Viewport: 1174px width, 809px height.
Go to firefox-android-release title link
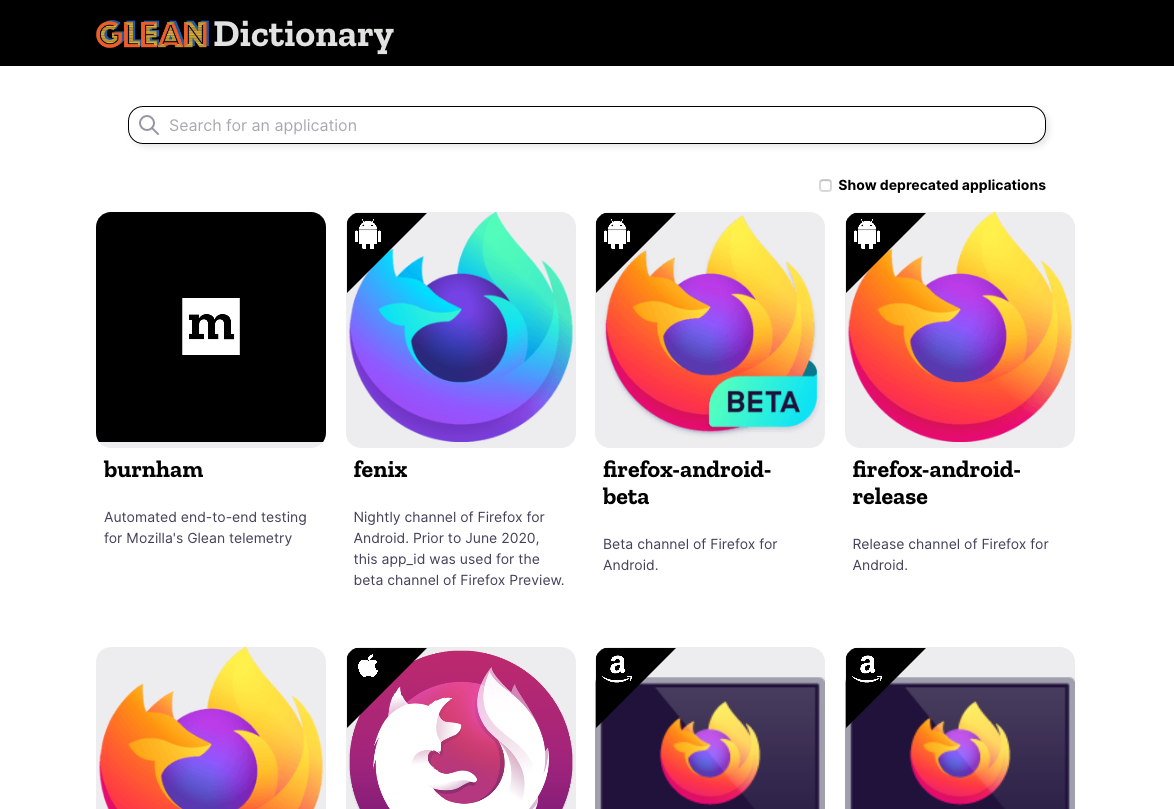pyautogui.click(x=936, y=482)
